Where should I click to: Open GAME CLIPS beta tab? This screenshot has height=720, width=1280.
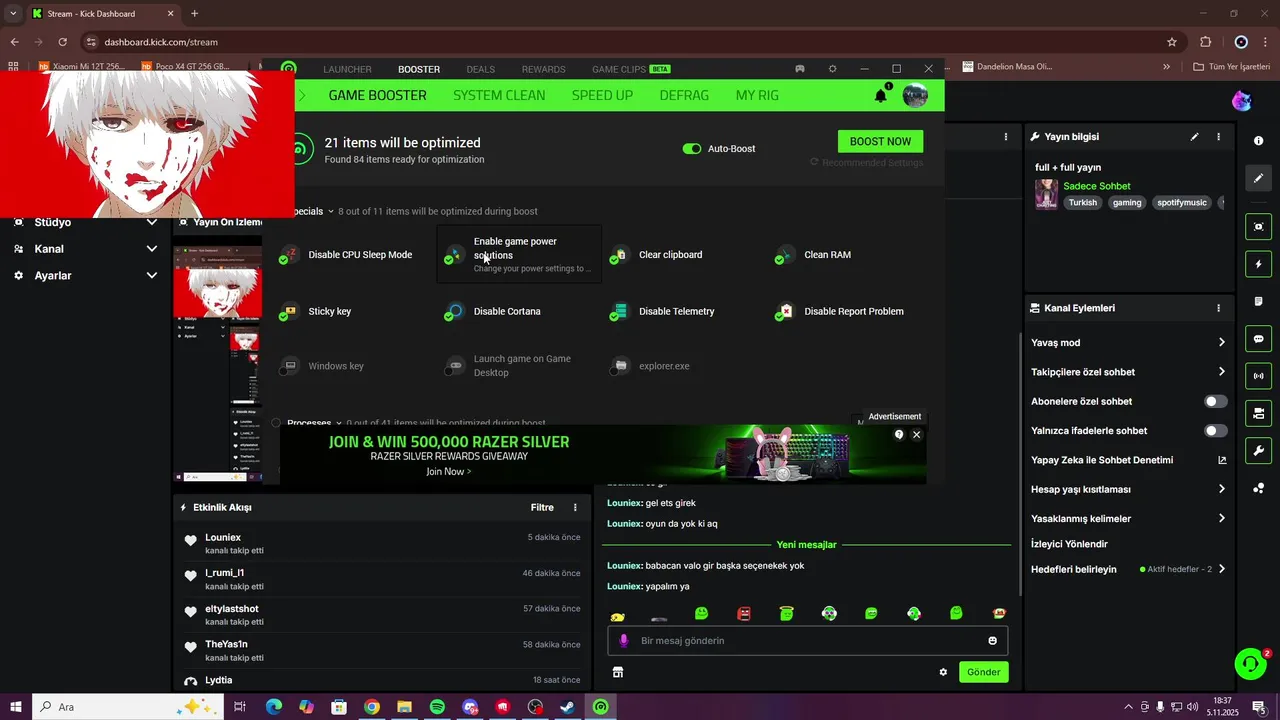coord(631,70)
